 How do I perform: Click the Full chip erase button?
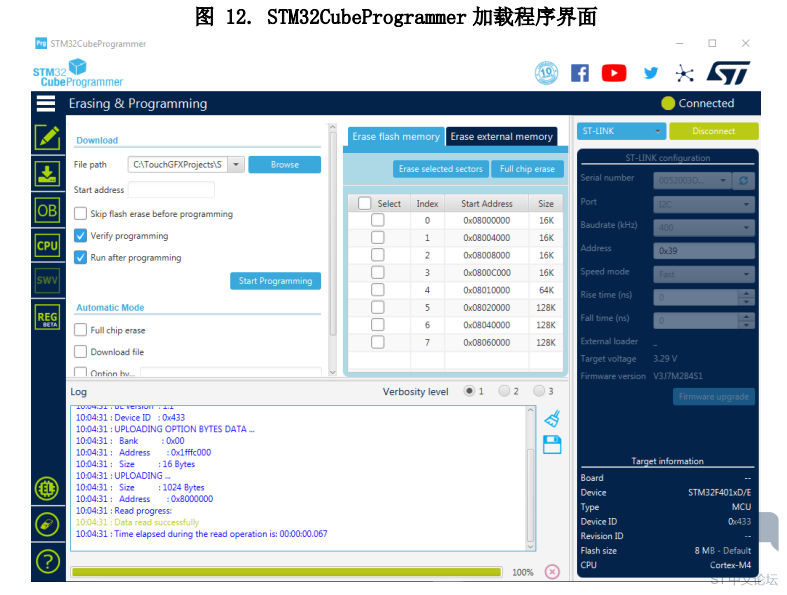(527, 169)
